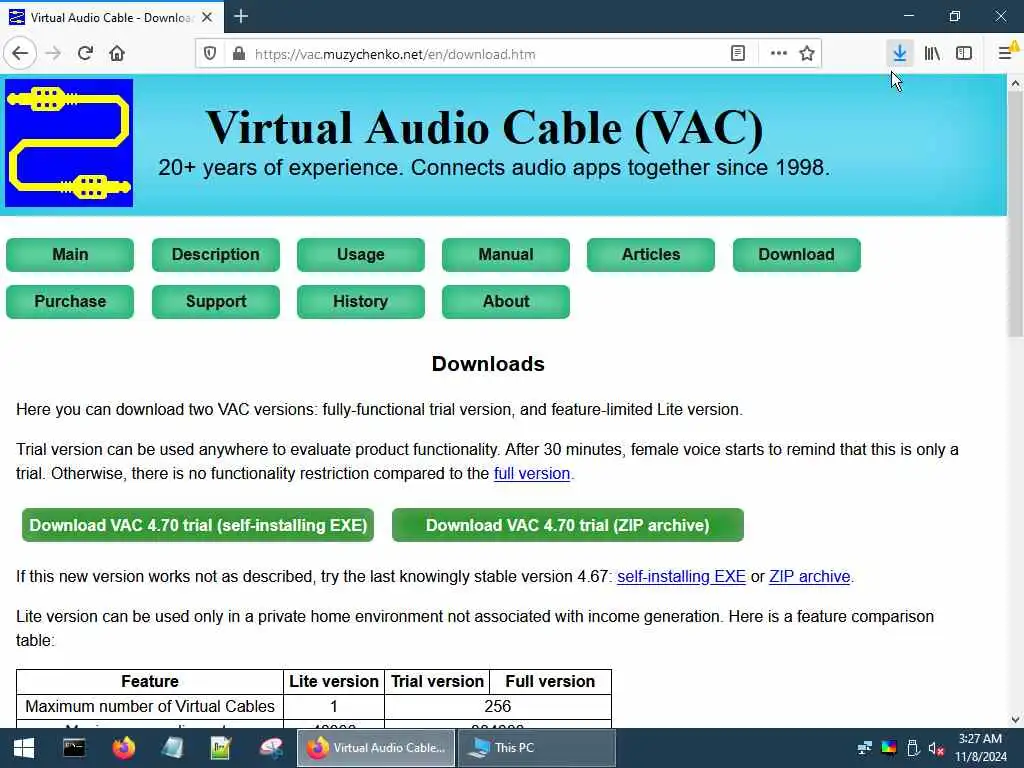Viewport: 1024px width, 768px height.
Task: Open the Main navigation page
Action: pyautogui.click(x=70, y=254)
